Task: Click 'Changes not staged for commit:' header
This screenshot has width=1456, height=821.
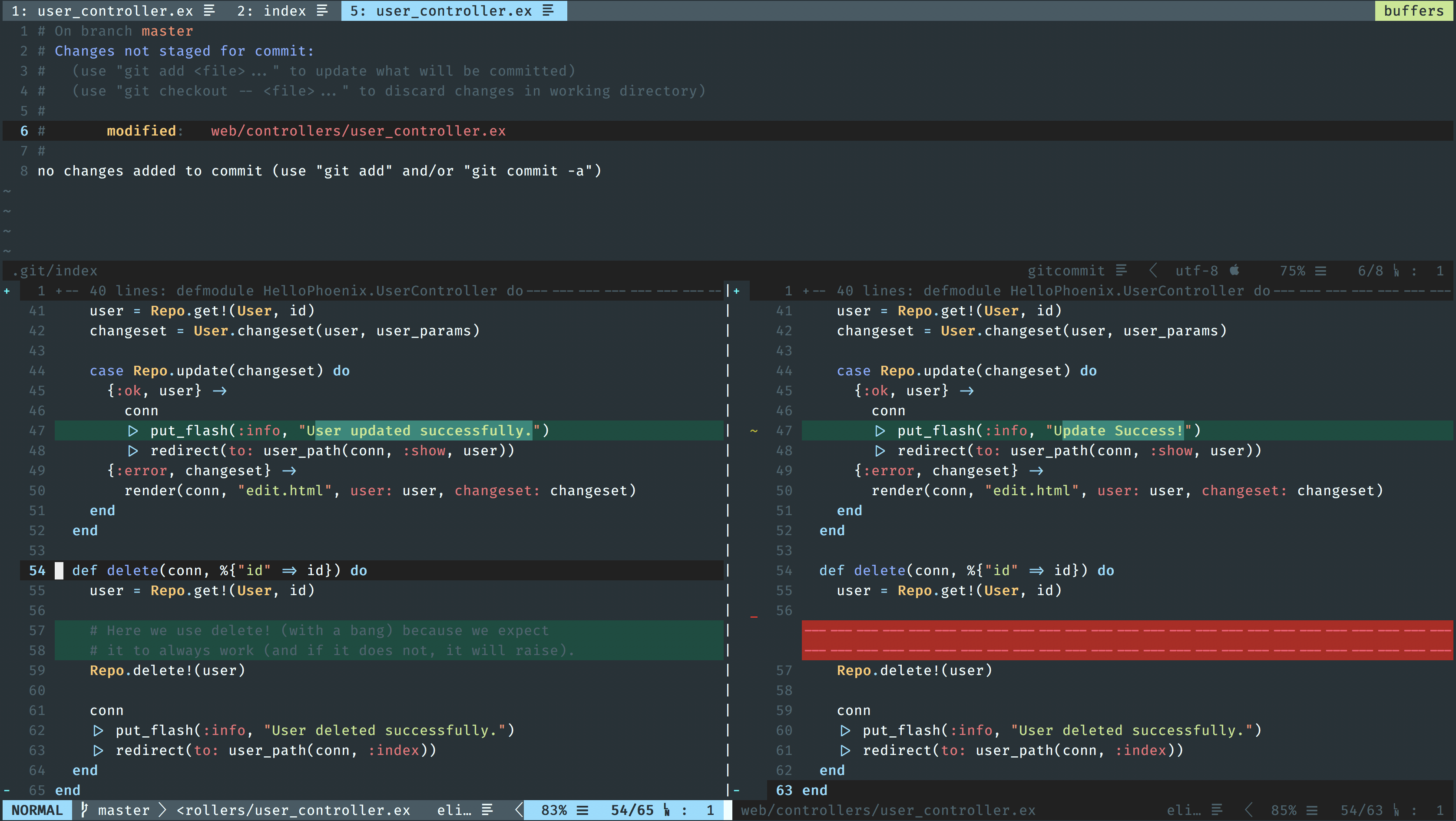Action: pyautogui.click(x=184, y=51)
